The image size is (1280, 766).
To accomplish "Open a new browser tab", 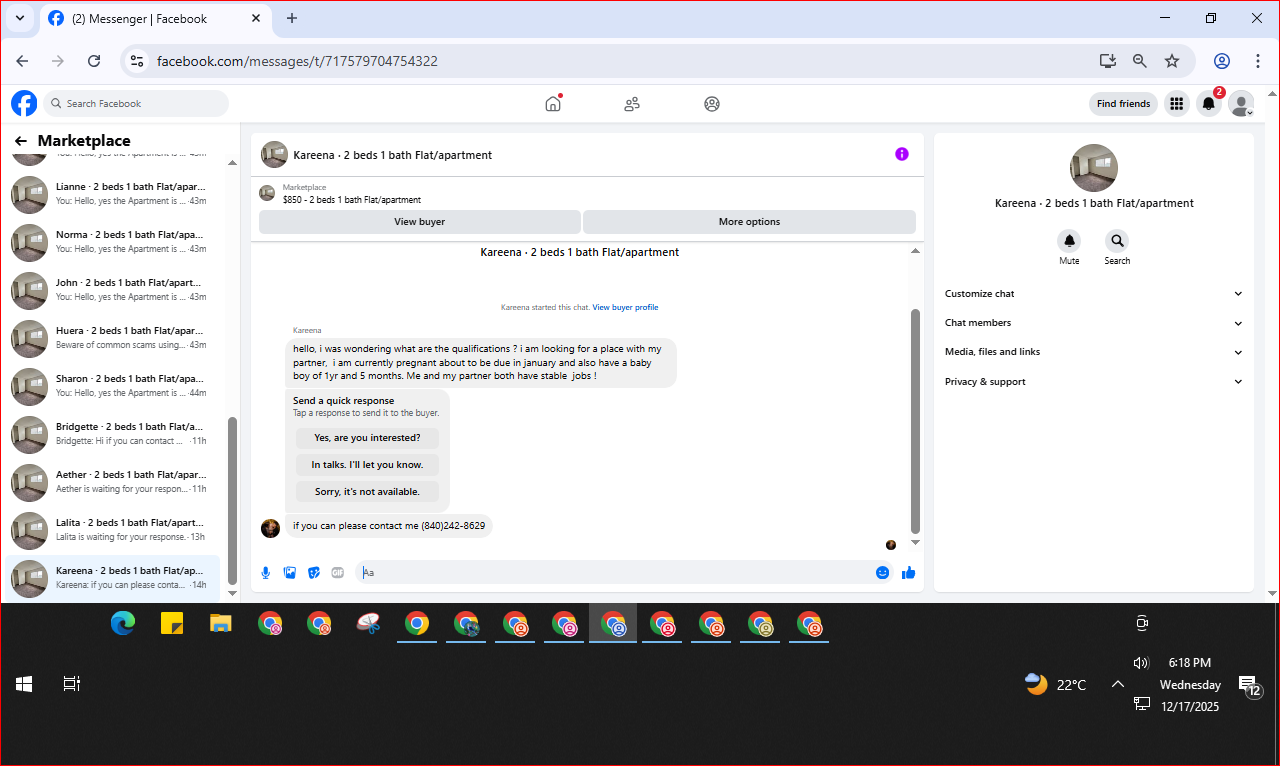I will [x=292, y=18].
